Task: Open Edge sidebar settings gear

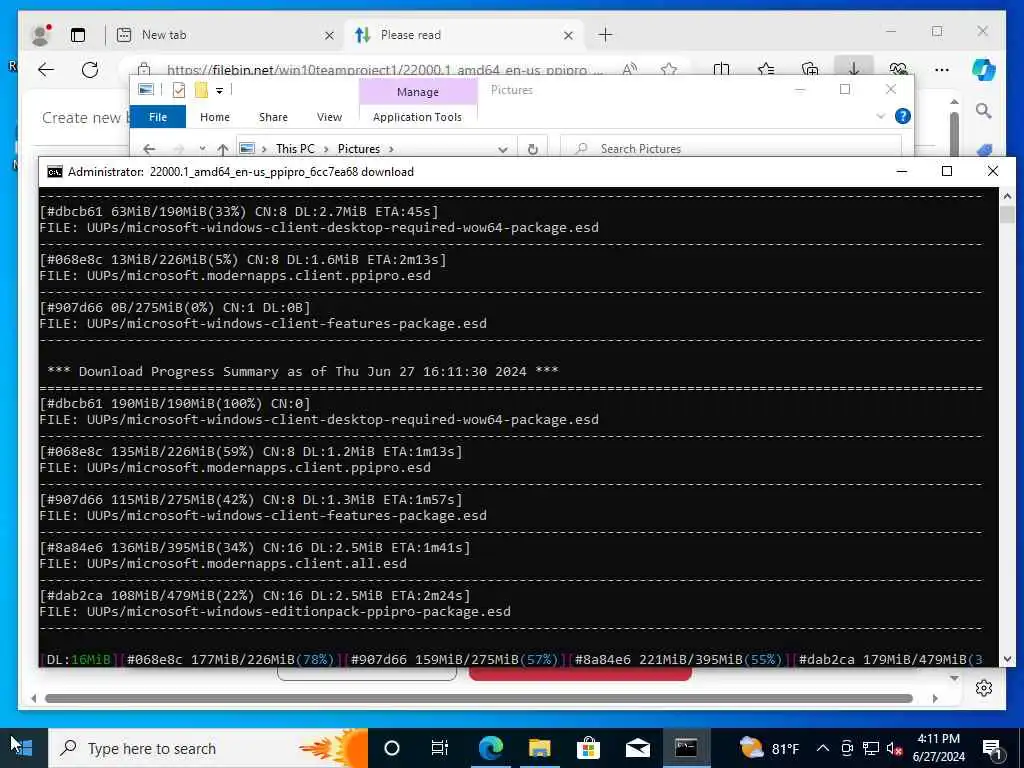Action: (984, 688)
